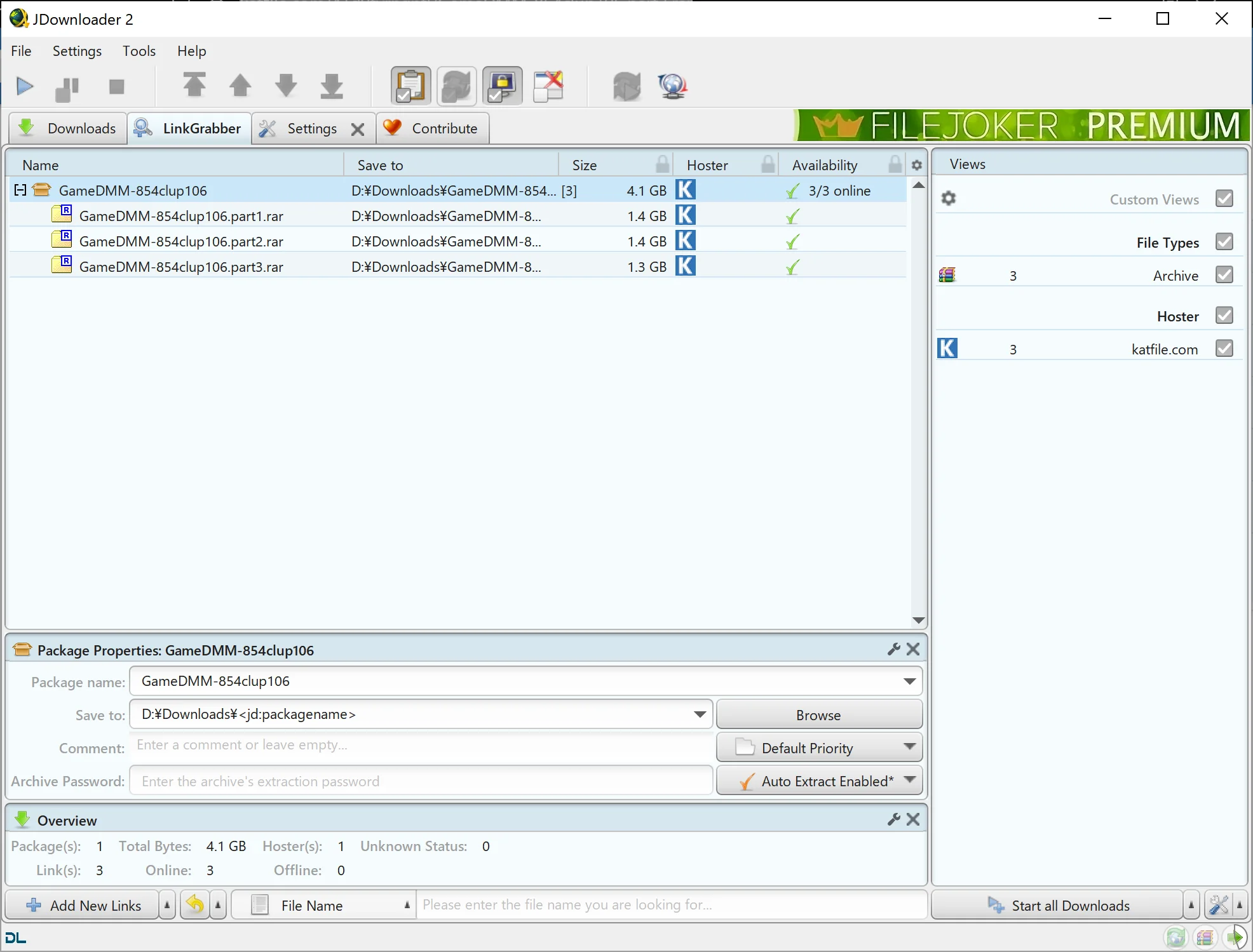This screenshot has width=1253, height=952.
Task: Click the Package Properties wrench icon
Action: click(x=893, y=649)
